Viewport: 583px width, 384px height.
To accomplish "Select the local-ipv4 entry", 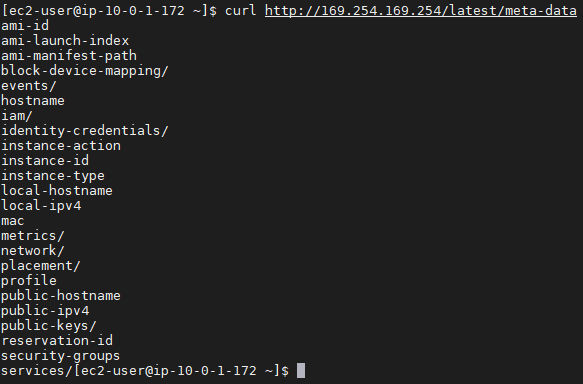I will [41, 206].
